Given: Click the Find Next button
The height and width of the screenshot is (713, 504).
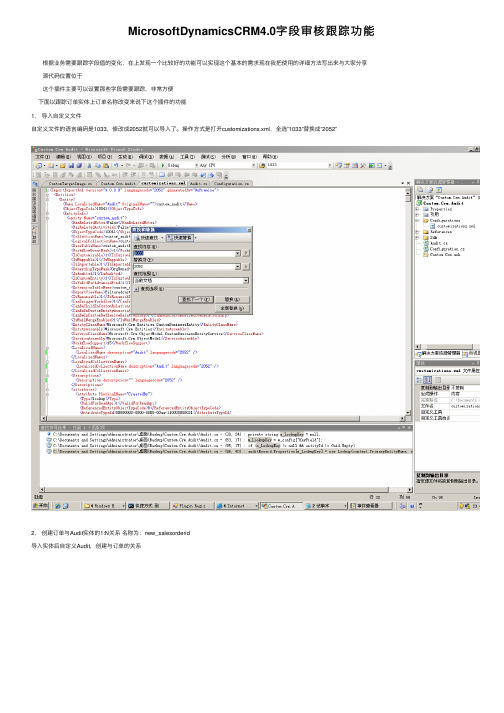Looking at the screenshot, I should point(196,299).
